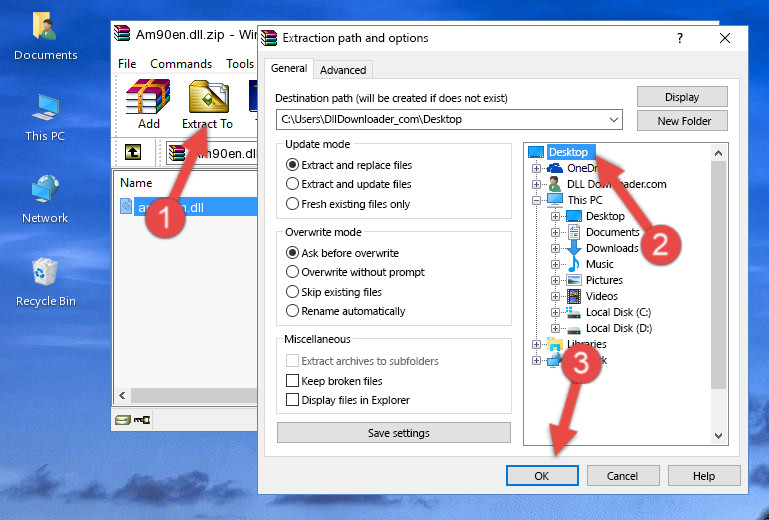Open the Recycle Bin desktop icon
Screen dimensions: 769x520
click(x=45, y=282)
